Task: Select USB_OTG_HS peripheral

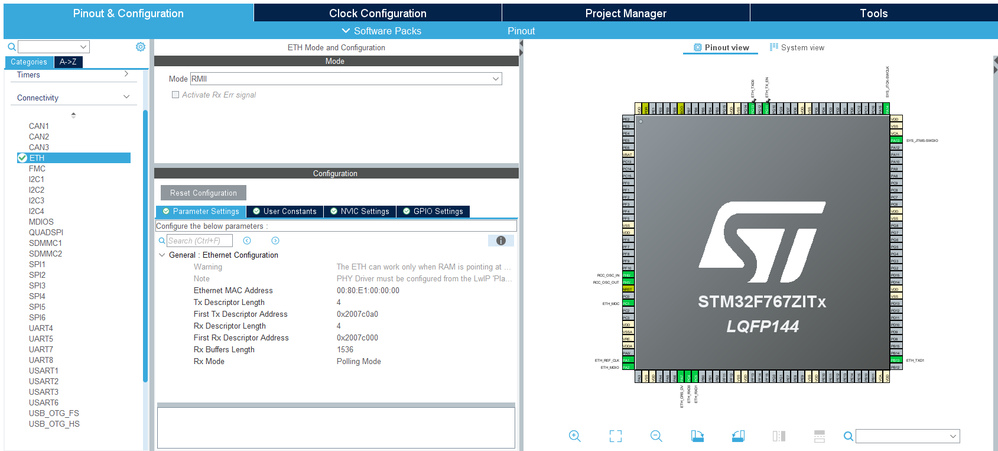Action: 54,424
